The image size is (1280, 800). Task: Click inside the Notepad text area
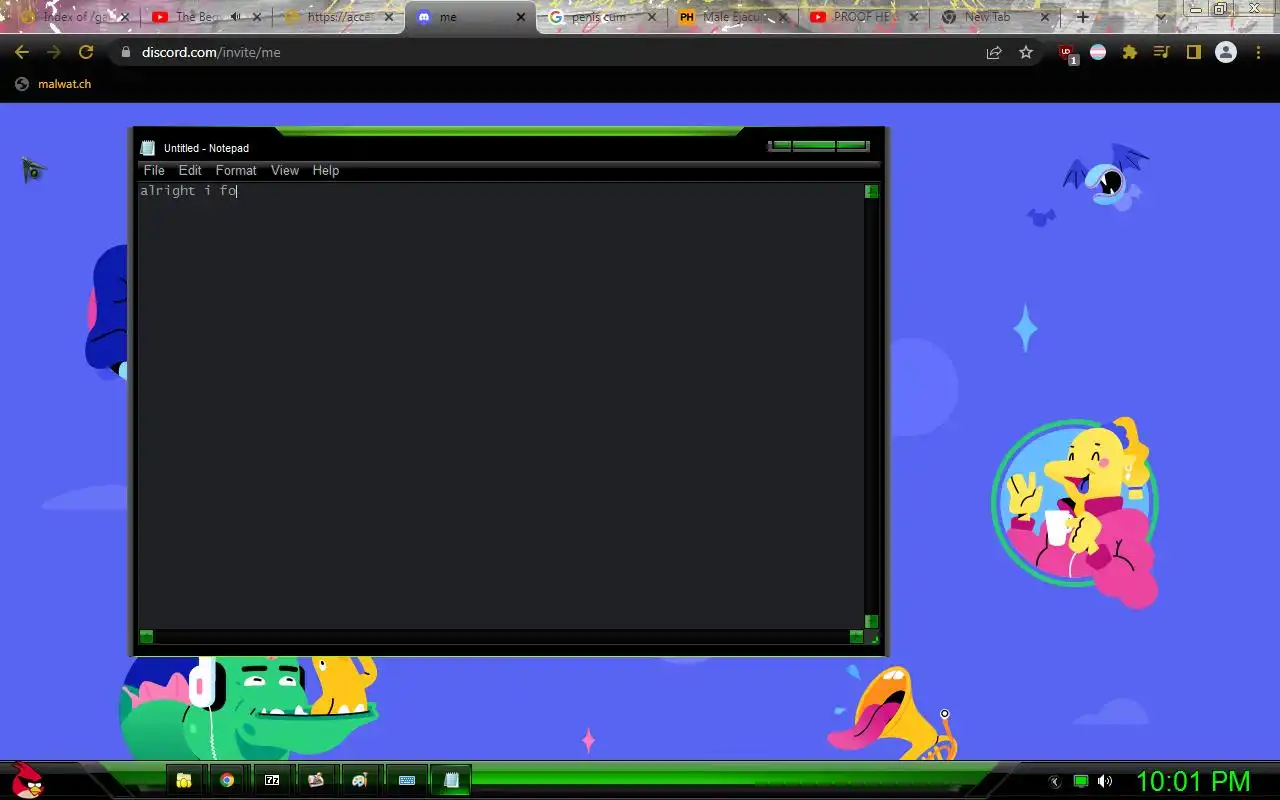pos(500,405)
